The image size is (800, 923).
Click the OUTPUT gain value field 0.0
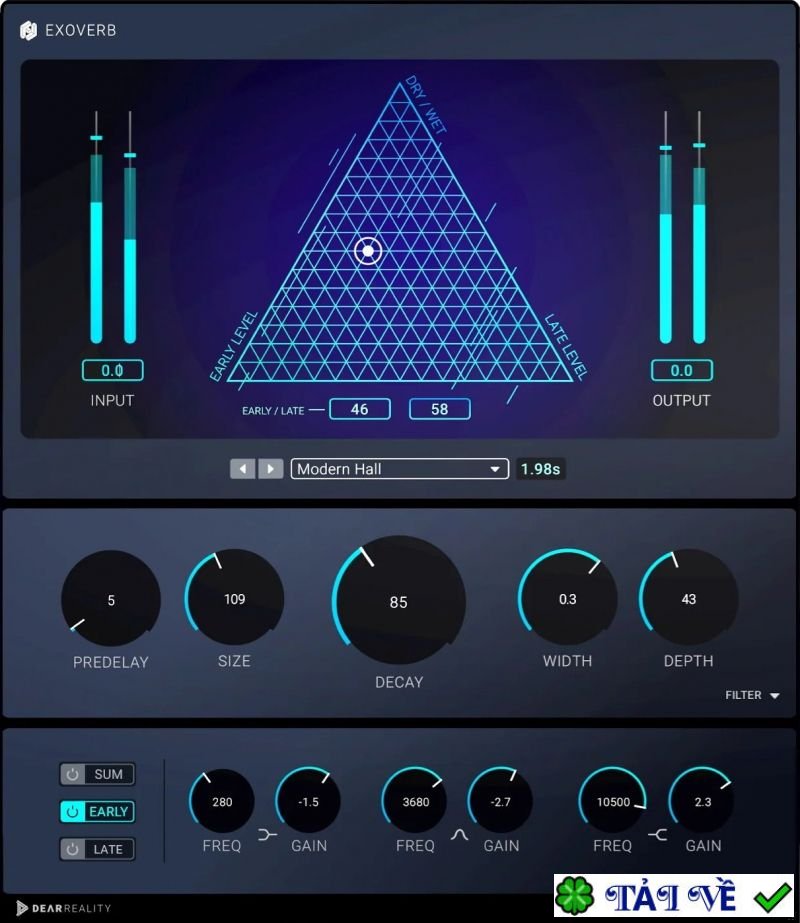[x=682, y=370]
